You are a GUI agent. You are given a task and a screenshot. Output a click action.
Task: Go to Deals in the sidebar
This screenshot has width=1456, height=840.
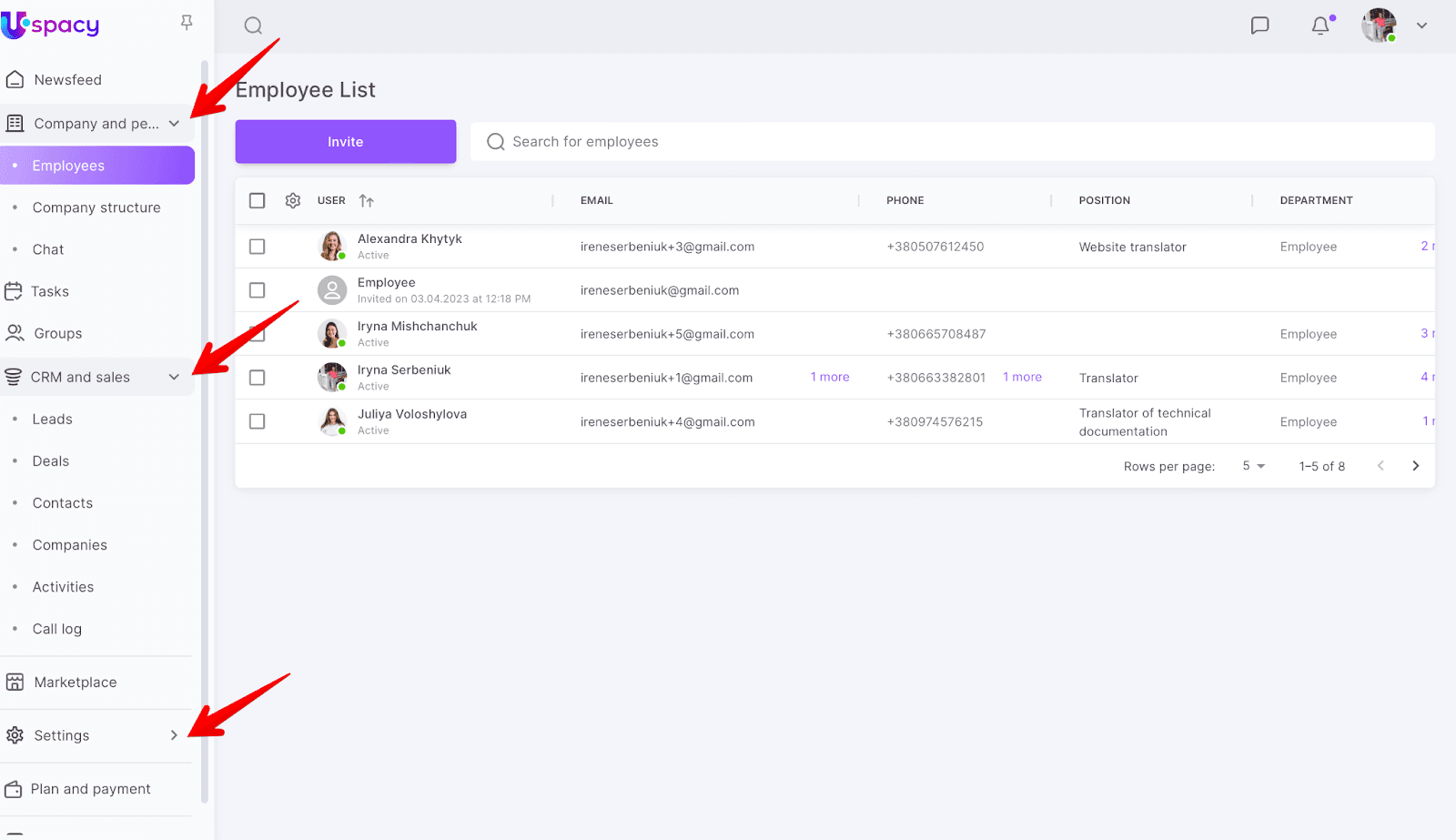click(x=51, y=461)
